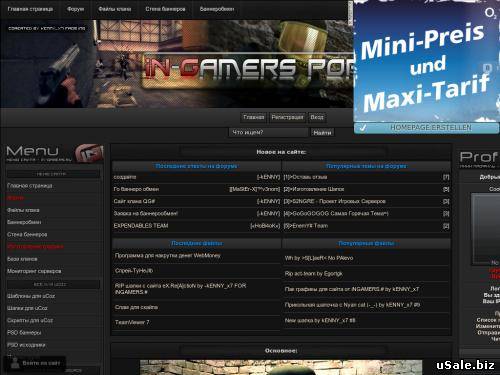500x375 pixels.
Task: Click Последние ответы на форуме header
Action: [196, 166]
